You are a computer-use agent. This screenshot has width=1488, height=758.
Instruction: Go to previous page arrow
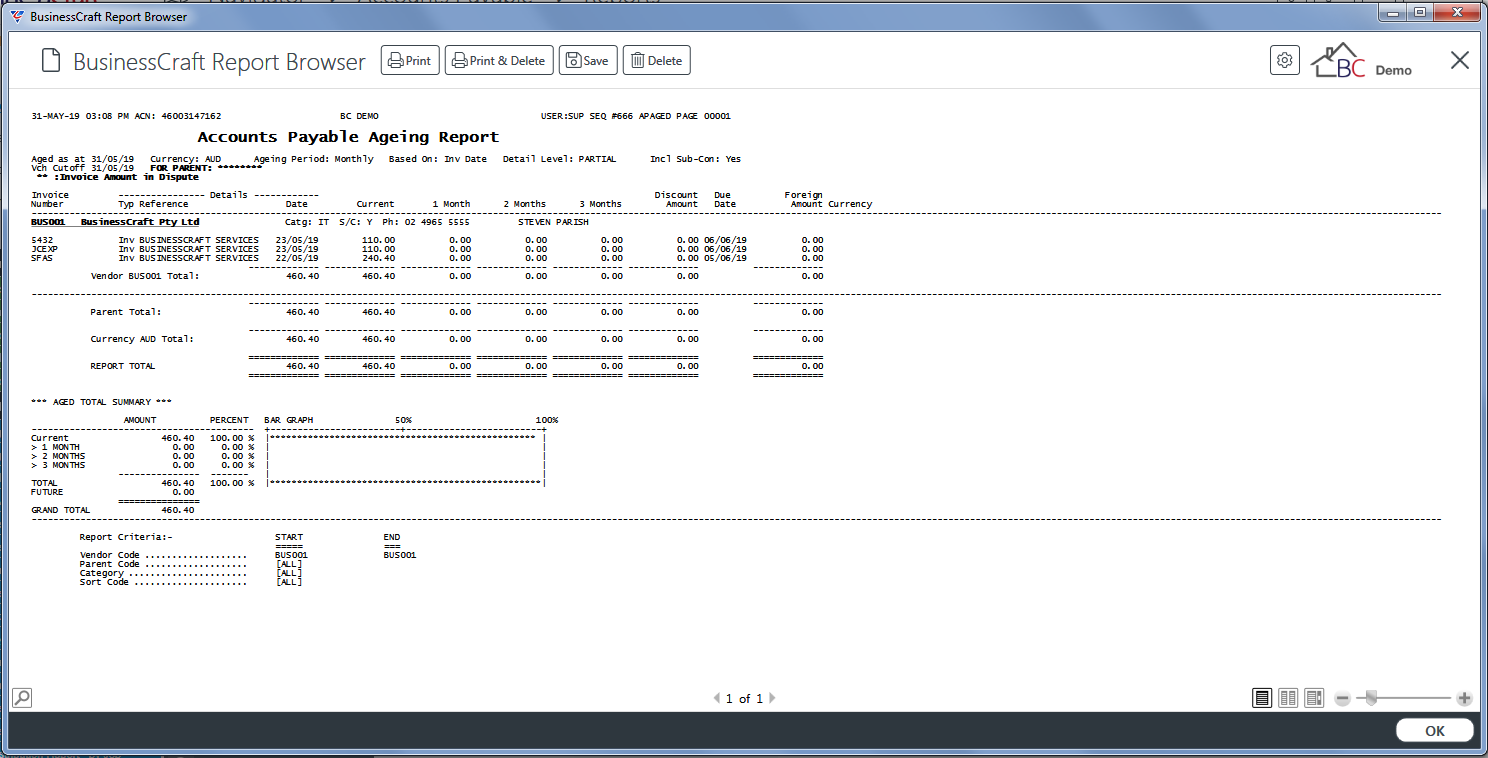pos(716,698)
